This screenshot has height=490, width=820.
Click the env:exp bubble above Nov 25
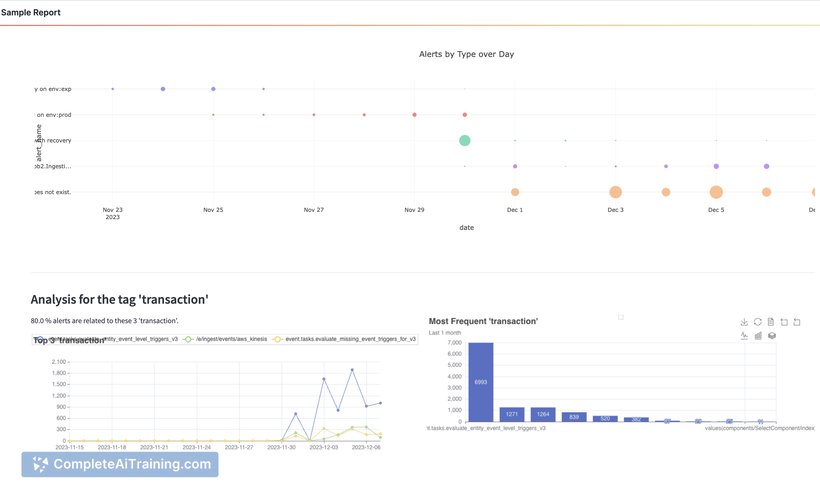pyautogui.click(x=213, y=89)
